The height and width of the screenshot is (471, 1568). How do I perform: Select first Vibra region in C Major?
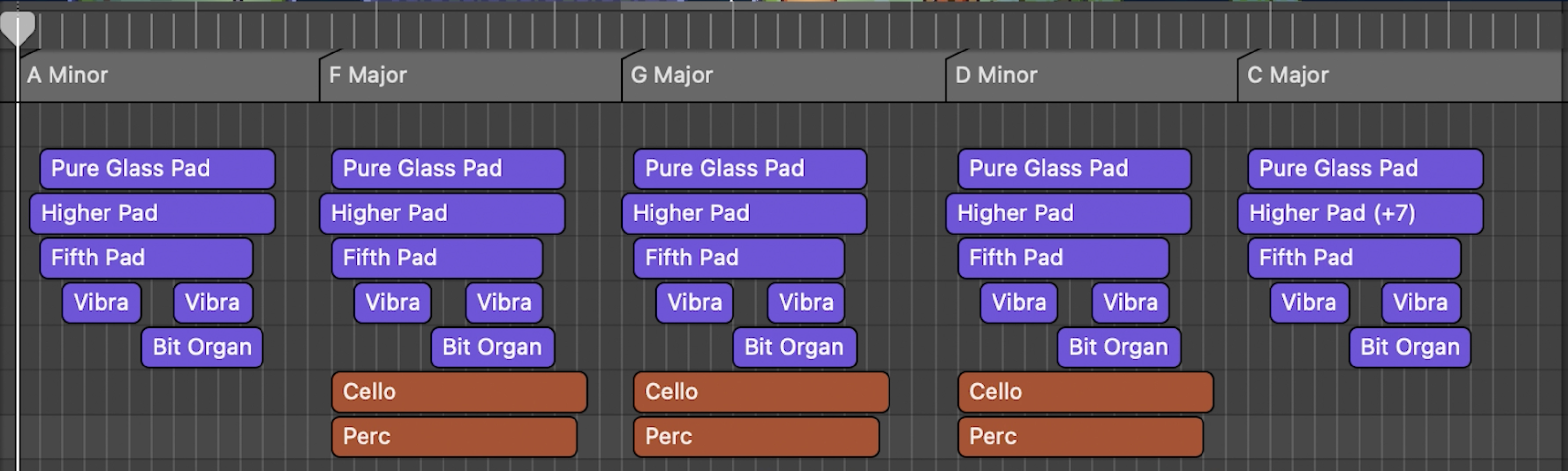(1310, 302)
